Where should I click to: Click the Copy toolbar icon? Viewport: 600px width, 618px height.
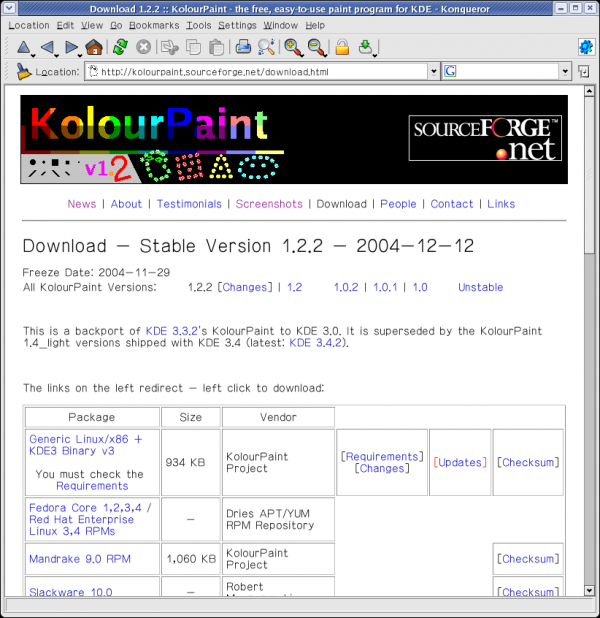(x=193, y=47)
